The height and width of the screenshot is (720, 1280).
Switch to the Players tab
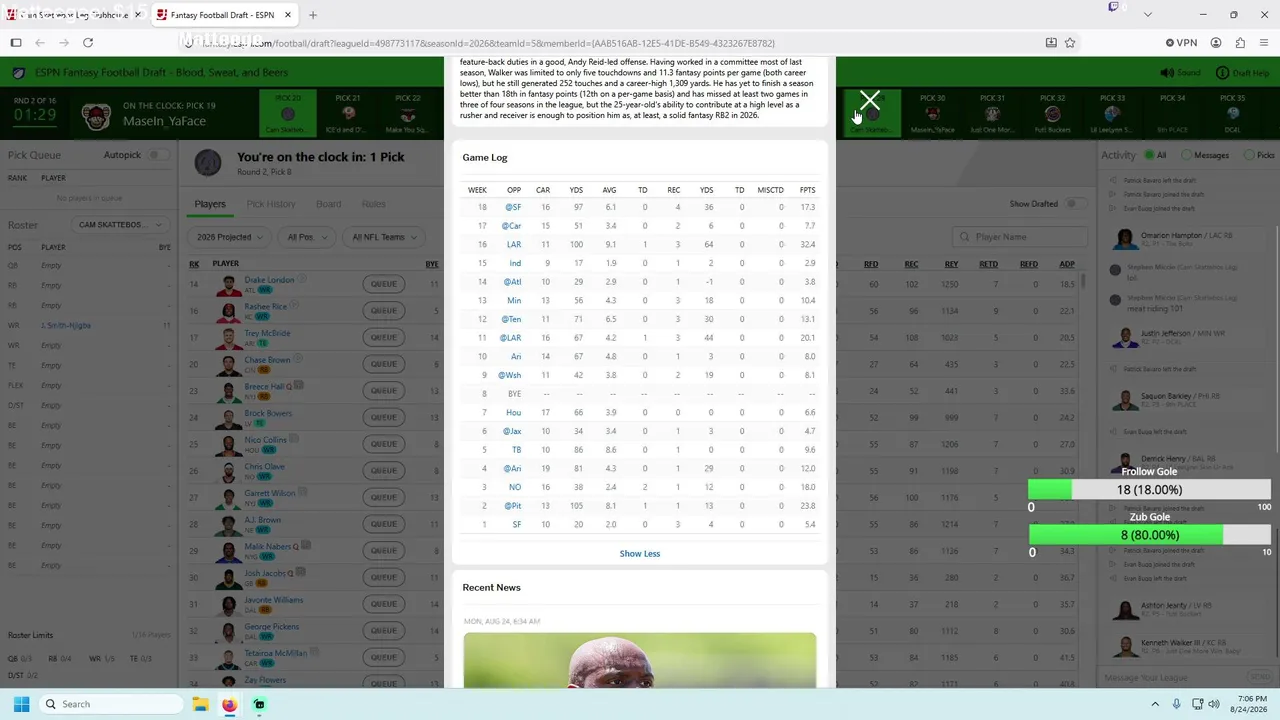click(x=210, y=204)
